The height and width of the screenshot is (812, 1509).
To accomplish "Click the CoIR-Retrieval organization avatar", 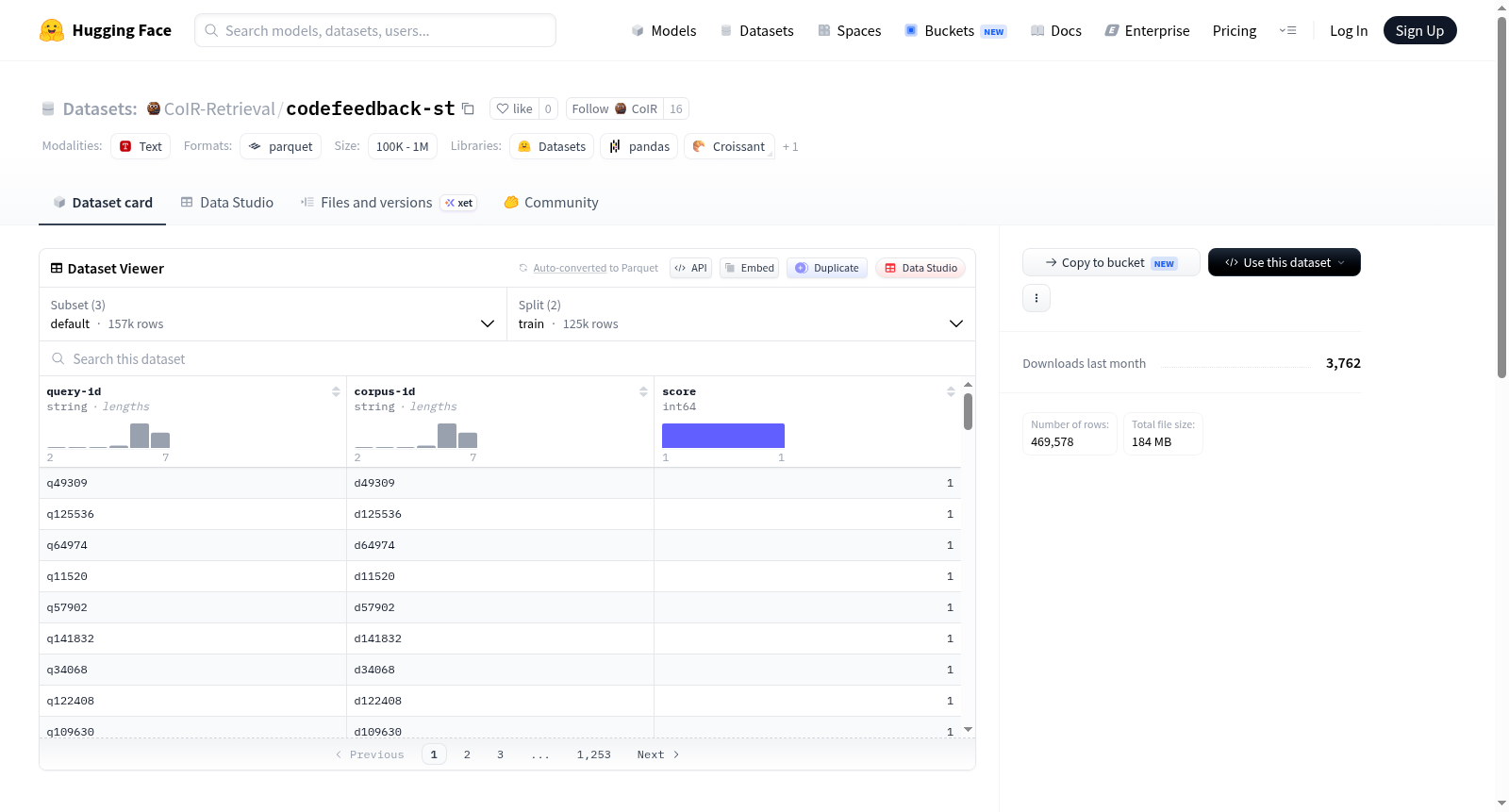I will [x=154, y=108].
